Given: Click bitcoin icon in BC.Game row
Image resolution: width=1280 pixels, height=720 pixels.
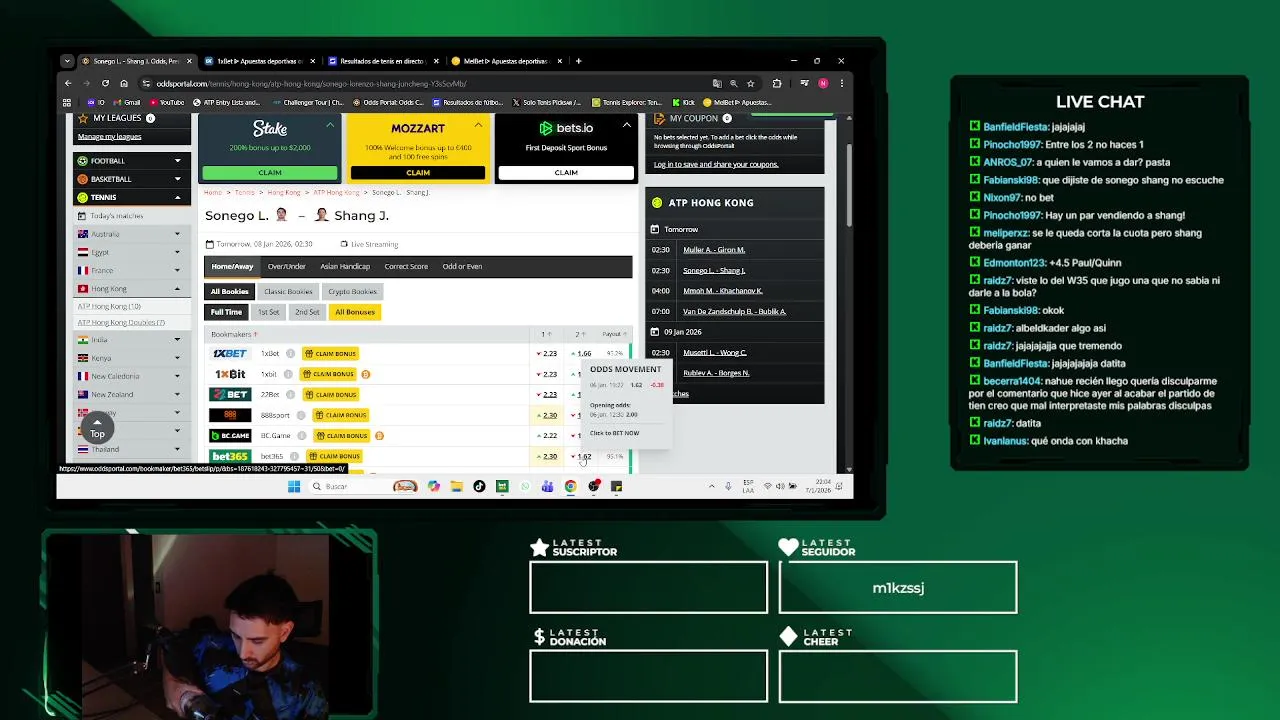Looking at the screenshot, I should [x=379, y=436].
